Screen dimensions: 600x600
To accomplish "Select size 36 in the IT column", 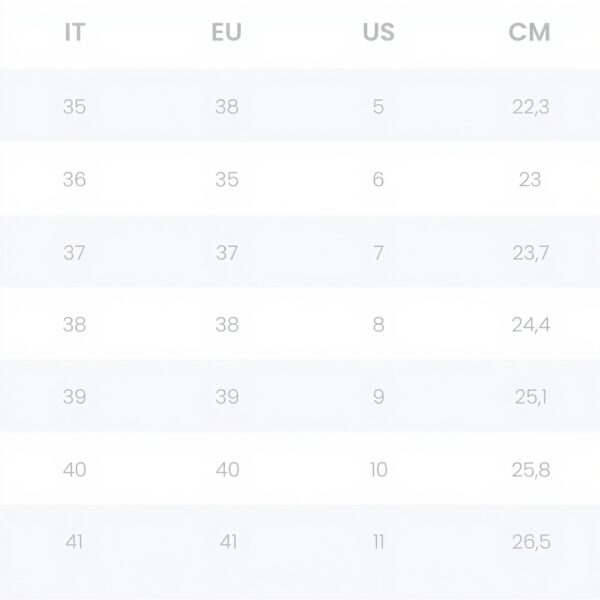I will pyautogui.click(x=74, y=179).
